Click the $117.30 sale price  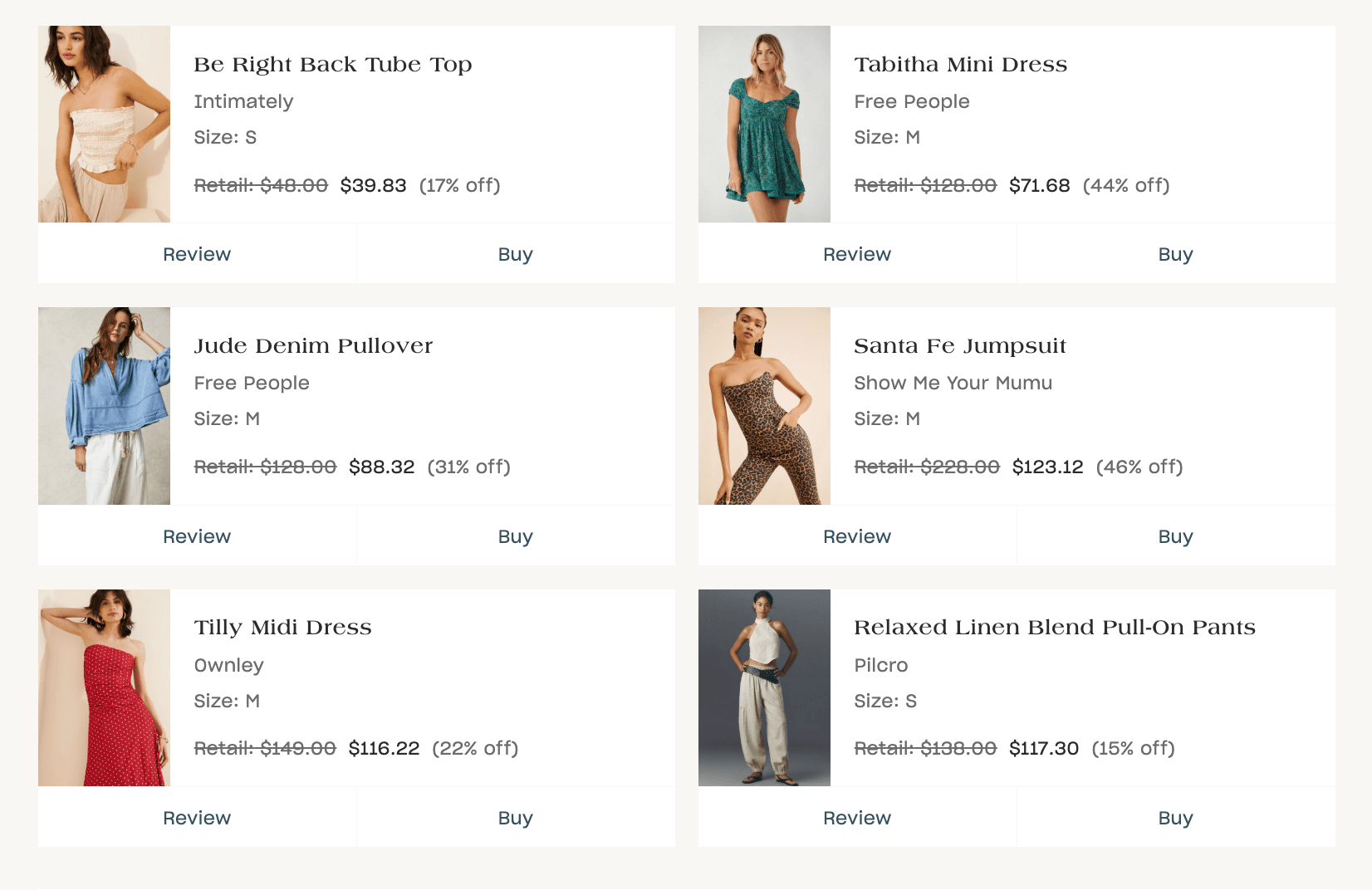point(1044,748)
